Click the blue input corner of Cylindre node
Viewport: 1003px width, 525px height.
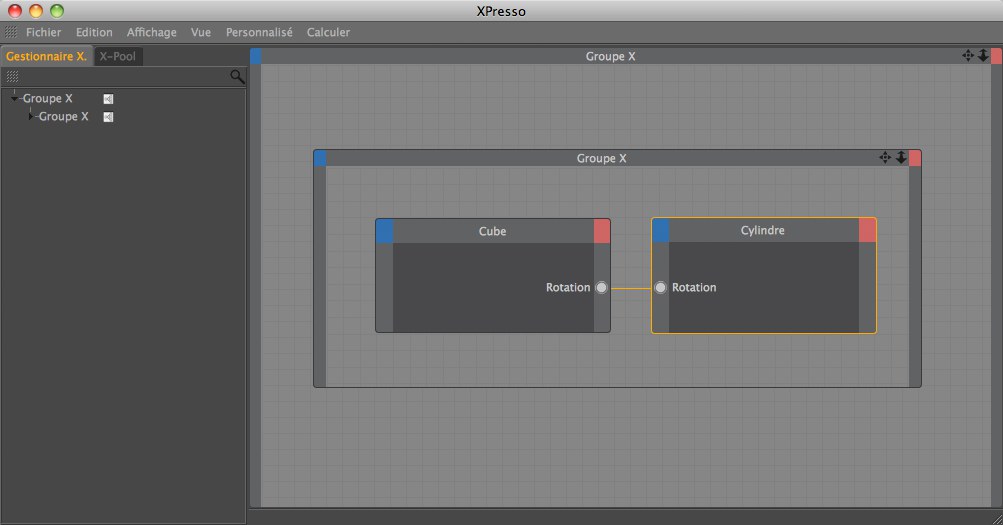660,231
